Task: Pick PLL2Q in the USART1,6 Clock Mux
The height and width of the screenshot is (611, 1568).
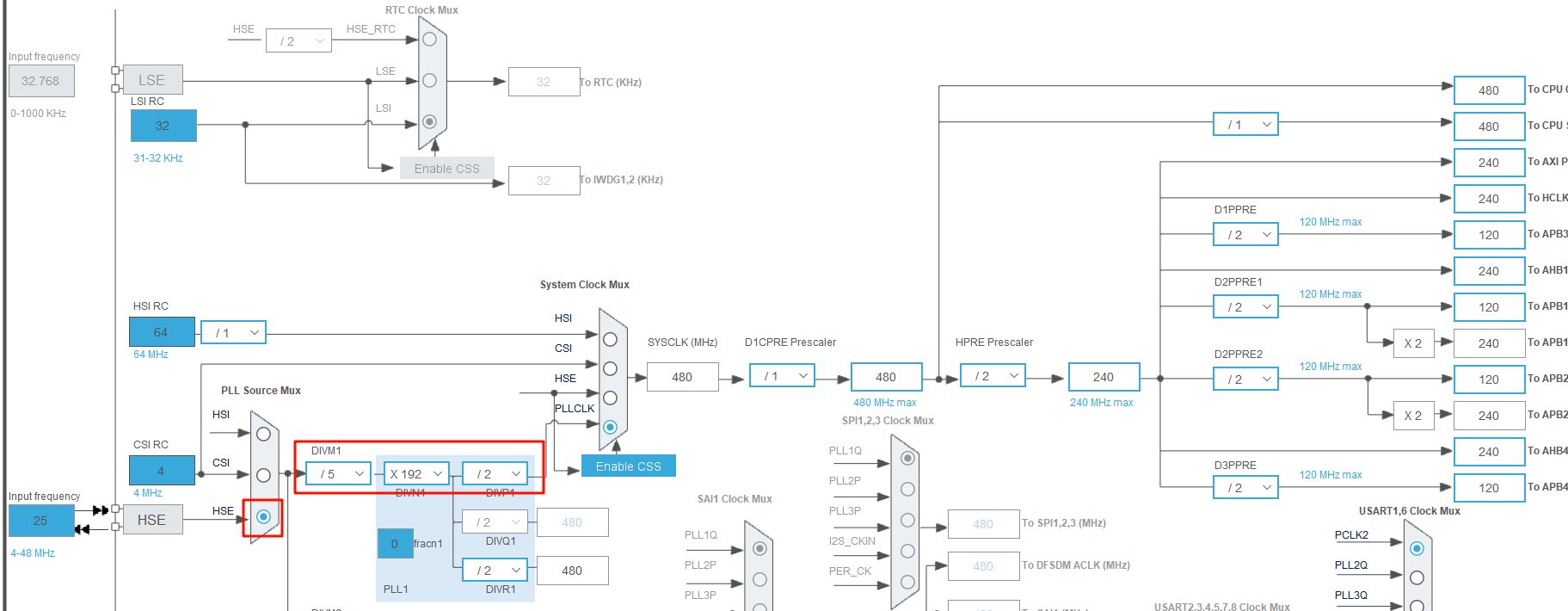Action: tap(1417, 577)
